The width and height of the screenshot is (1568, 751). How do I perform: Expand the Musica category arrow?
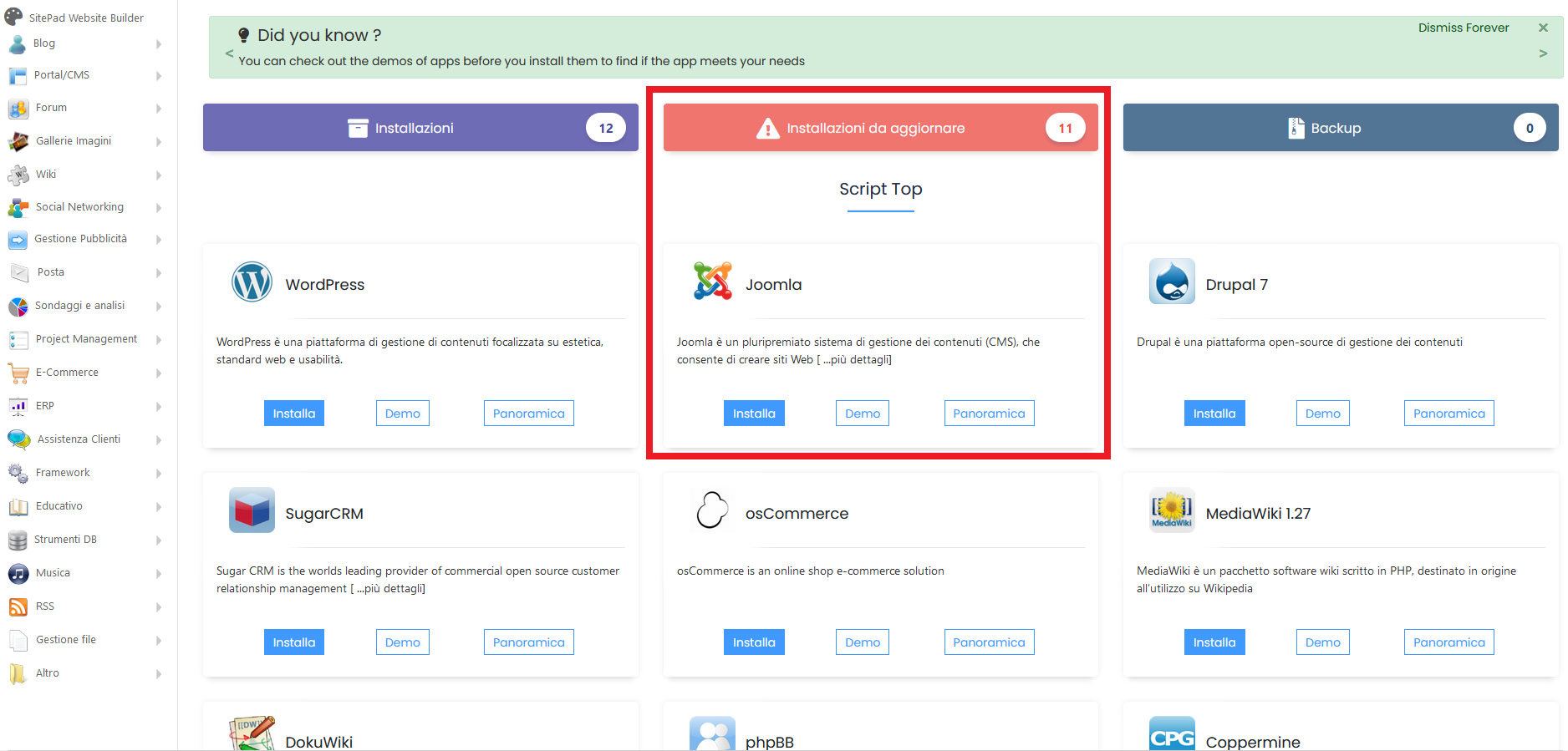159,574
